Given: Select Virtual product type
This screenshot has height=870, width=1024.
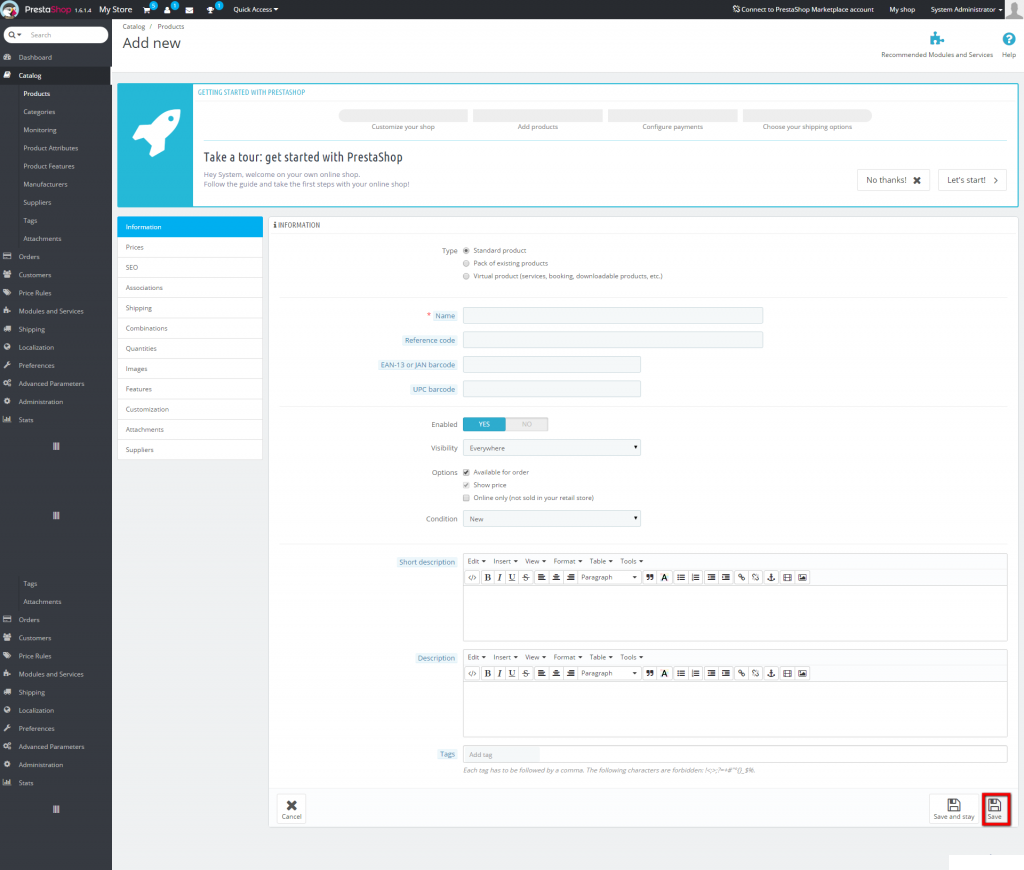Looking at the screenshot, I should 466,276.
